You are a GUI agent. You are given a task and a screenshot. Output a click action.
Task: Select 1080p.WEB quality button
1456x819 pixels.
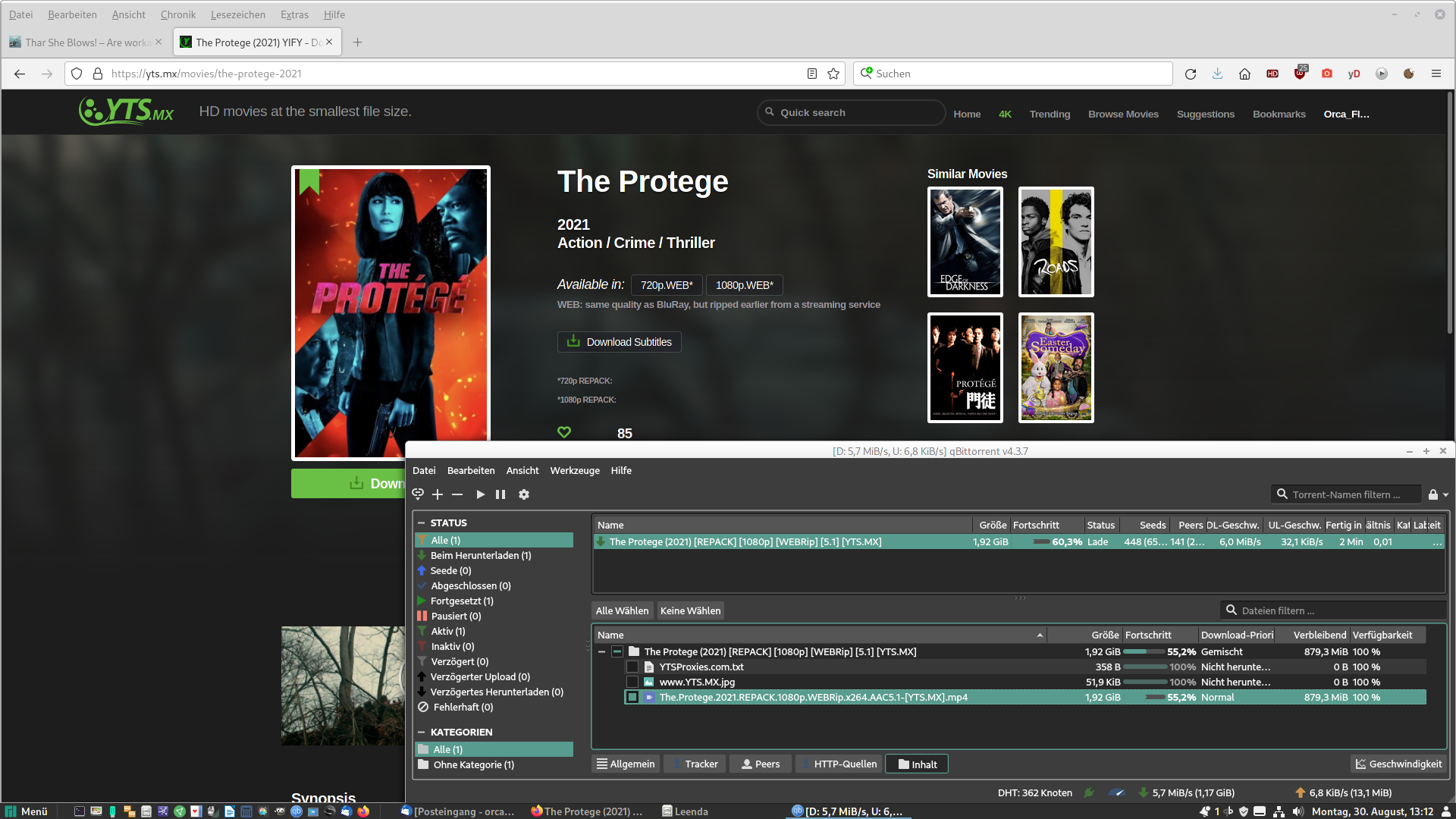(x=745, y=285)
